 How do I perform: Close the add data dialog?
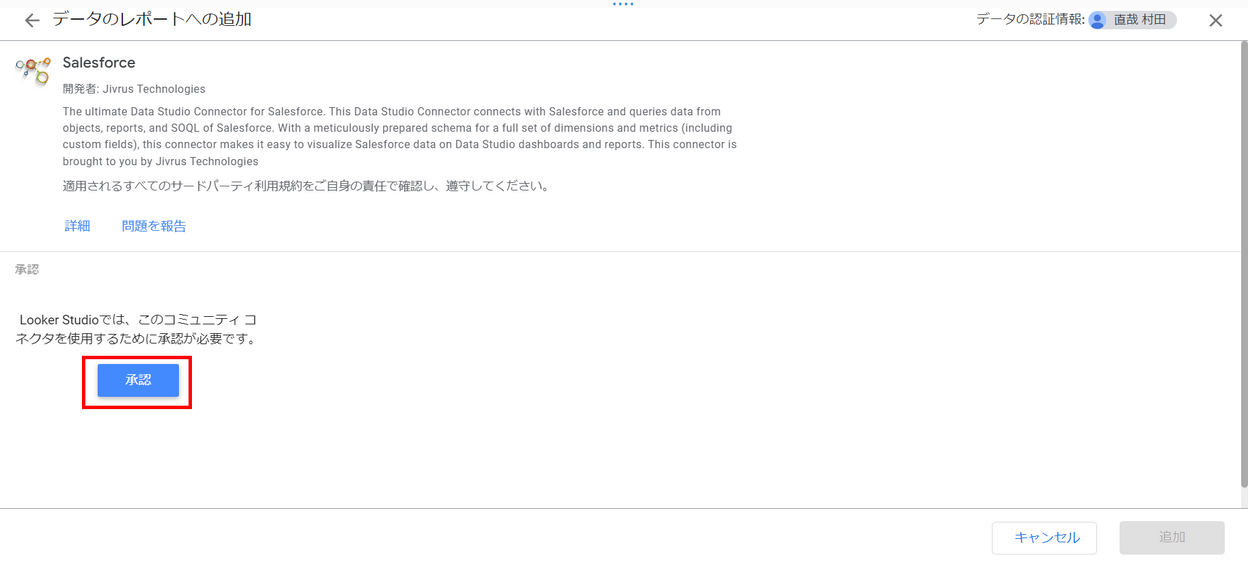click(x=1216, y=20)
